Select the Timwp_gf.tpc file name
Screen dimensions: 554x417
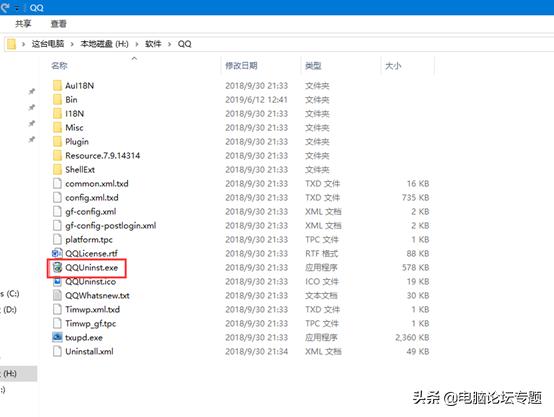pos(90,323)
